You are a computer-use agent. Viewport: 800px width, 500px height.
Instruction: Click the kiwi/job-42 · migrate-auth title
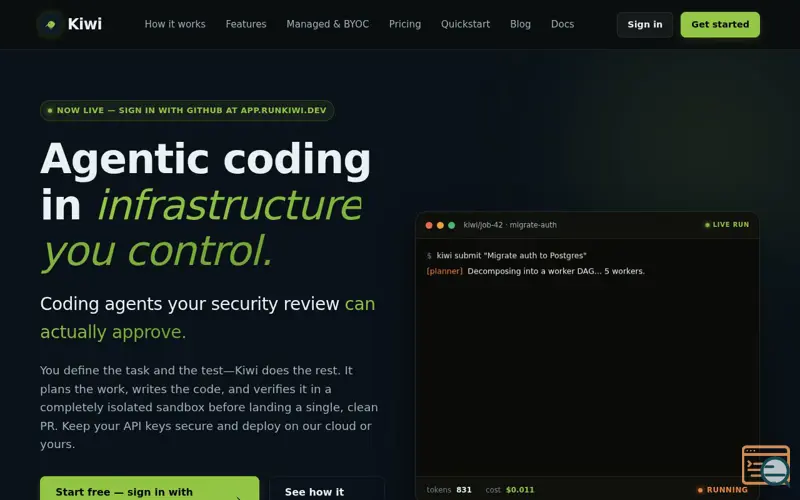point(510,225)
